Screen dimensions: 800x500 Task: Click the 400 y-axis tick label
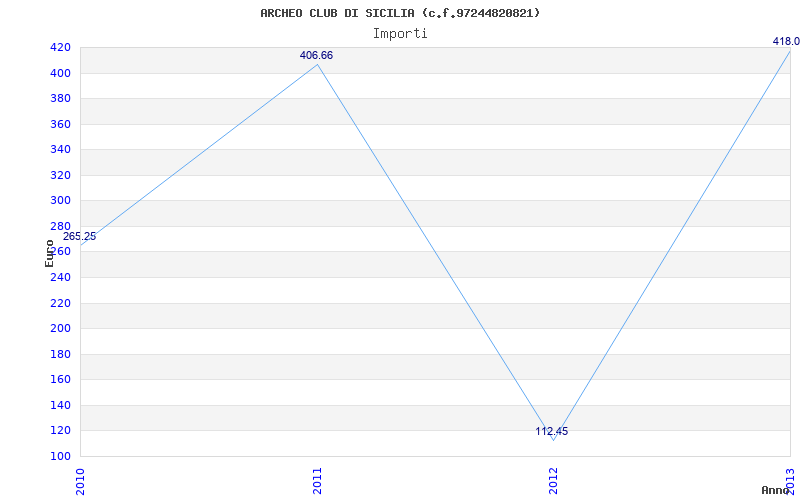(60, 73)
